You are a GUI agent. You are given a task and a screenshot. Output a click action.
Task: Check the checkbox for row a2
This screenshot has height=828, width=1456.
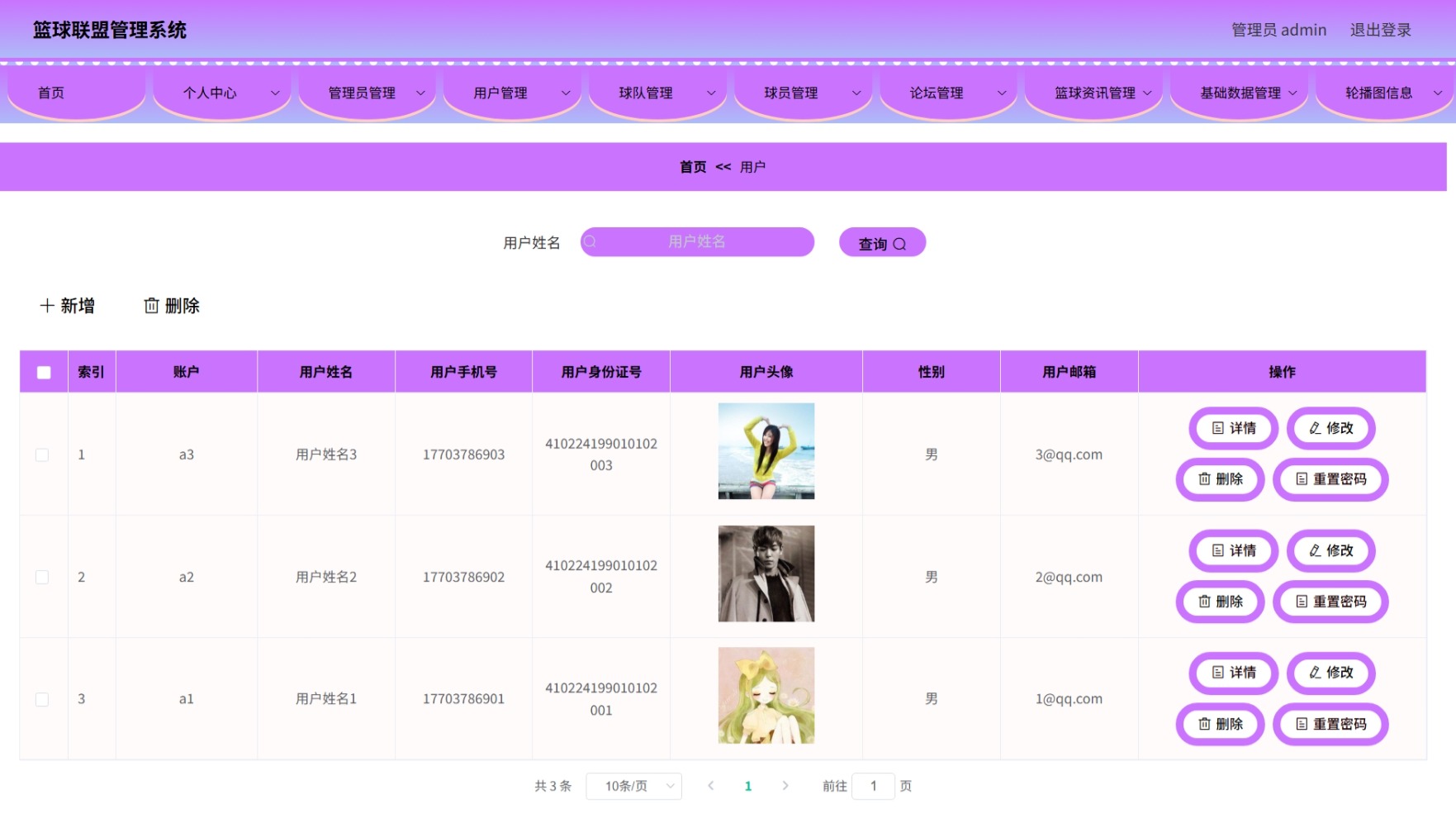coord(42,577)
